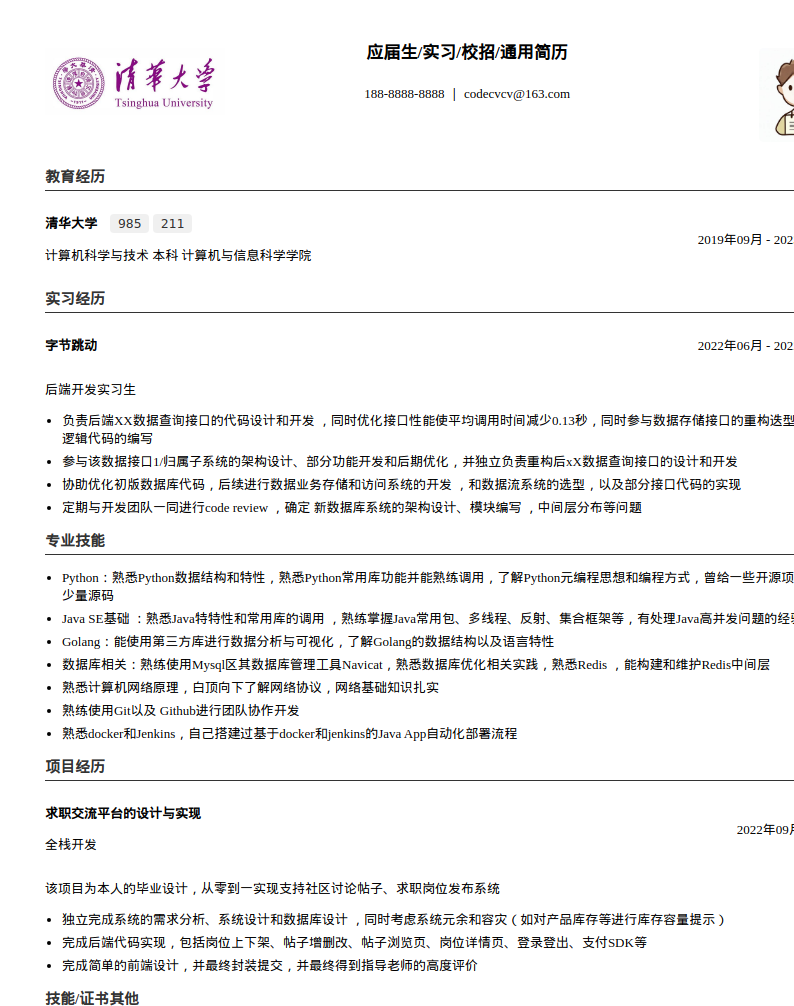Screen dimensions: 794x1006
Task: Click the school name 清华大学
Action: tap(71, 223)
